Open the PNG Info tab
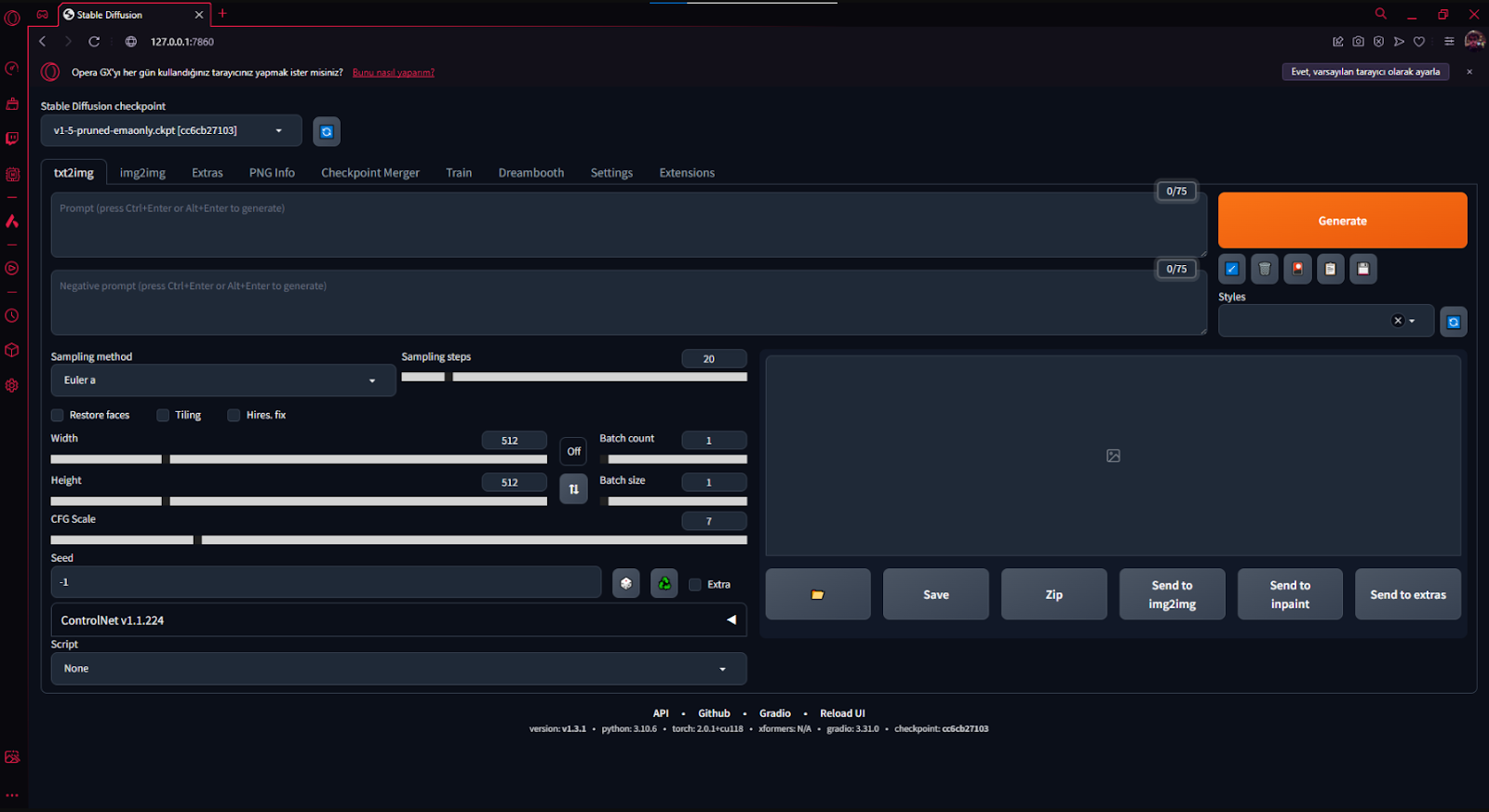This screenshot has width=1489, height=812. tap(272, 173)
